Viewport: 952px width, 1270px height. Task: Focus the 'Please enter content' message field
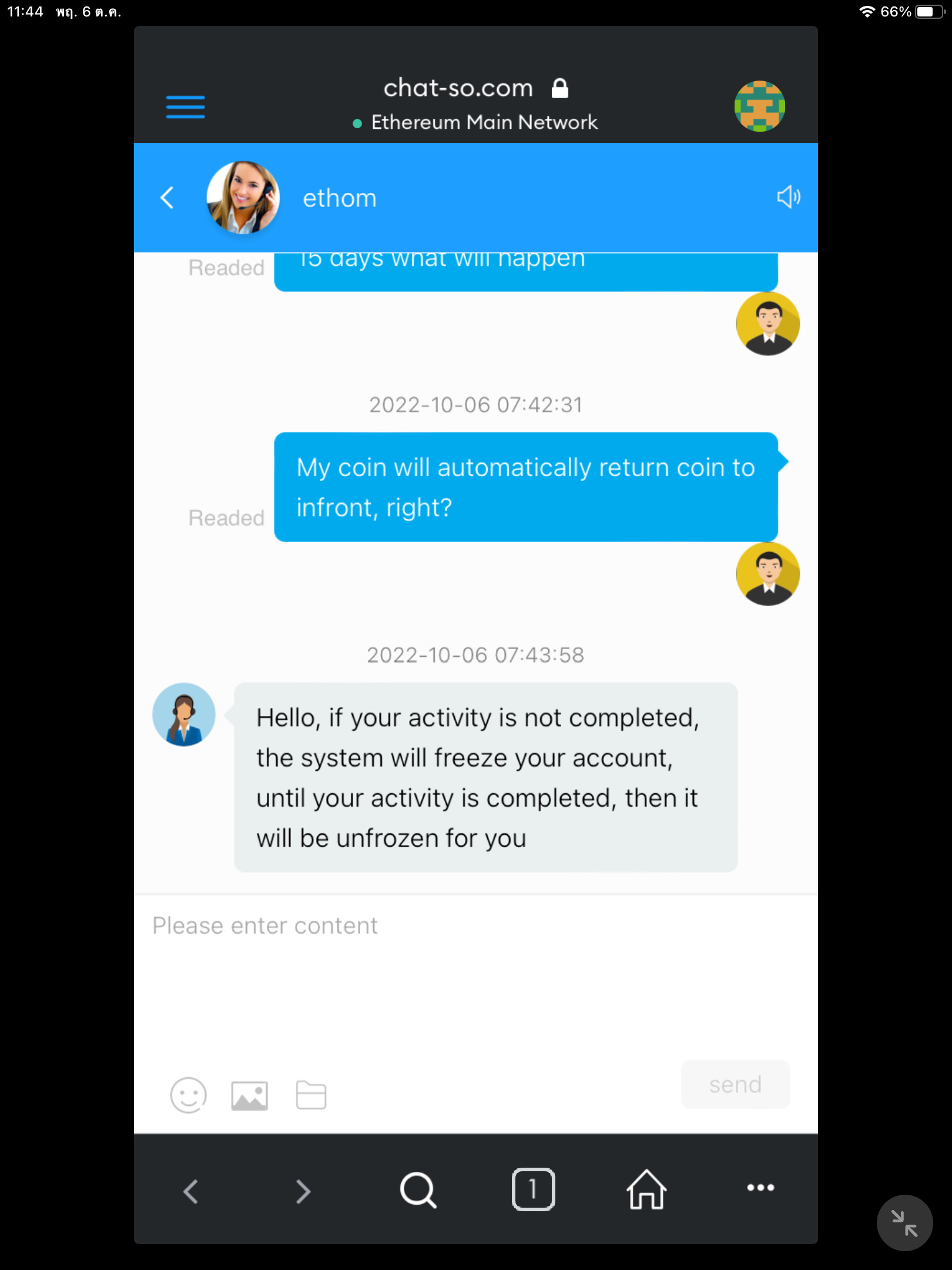pyautogui.click(x=475, y=975)
